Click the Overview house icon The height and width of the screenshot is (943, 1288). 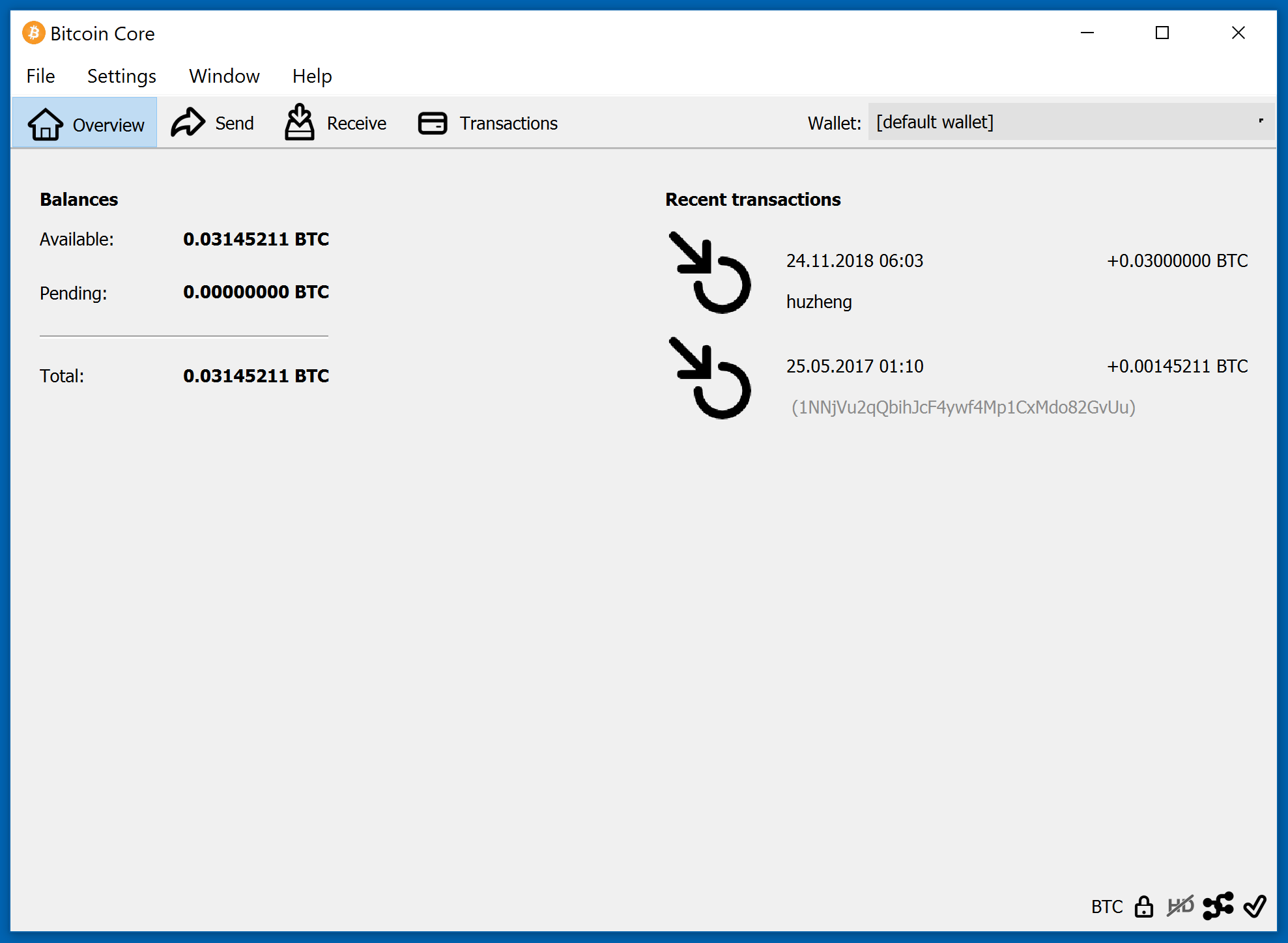click(45, 124)
